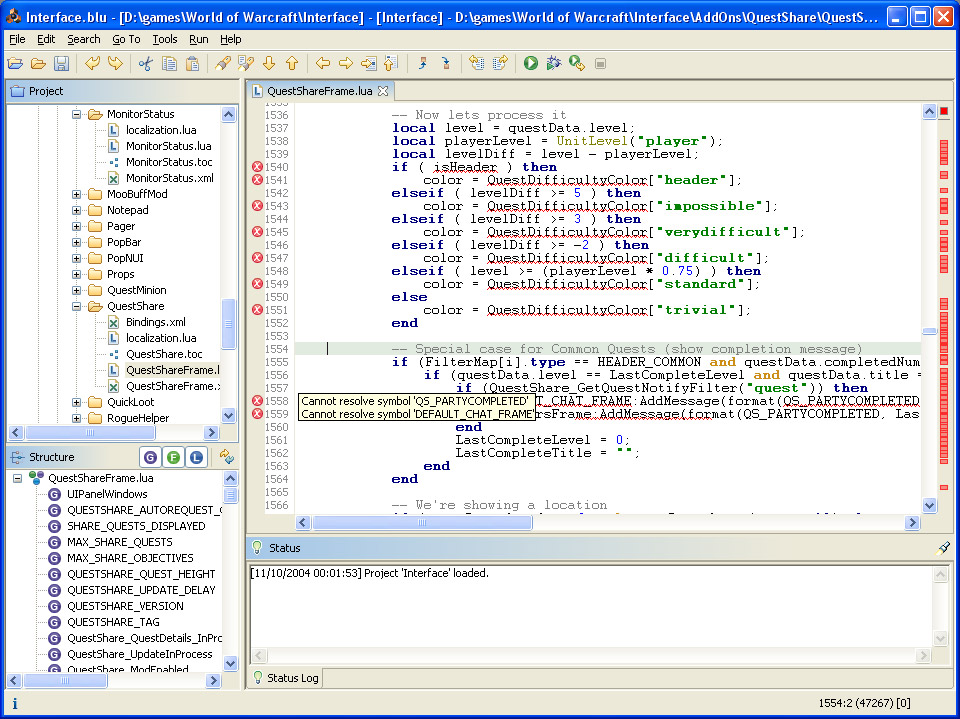This screenshot has width=960, height=719.
Task: Collapse QuestShareFrame.lua node in Structure tree
Action: (x=19, y=478)
